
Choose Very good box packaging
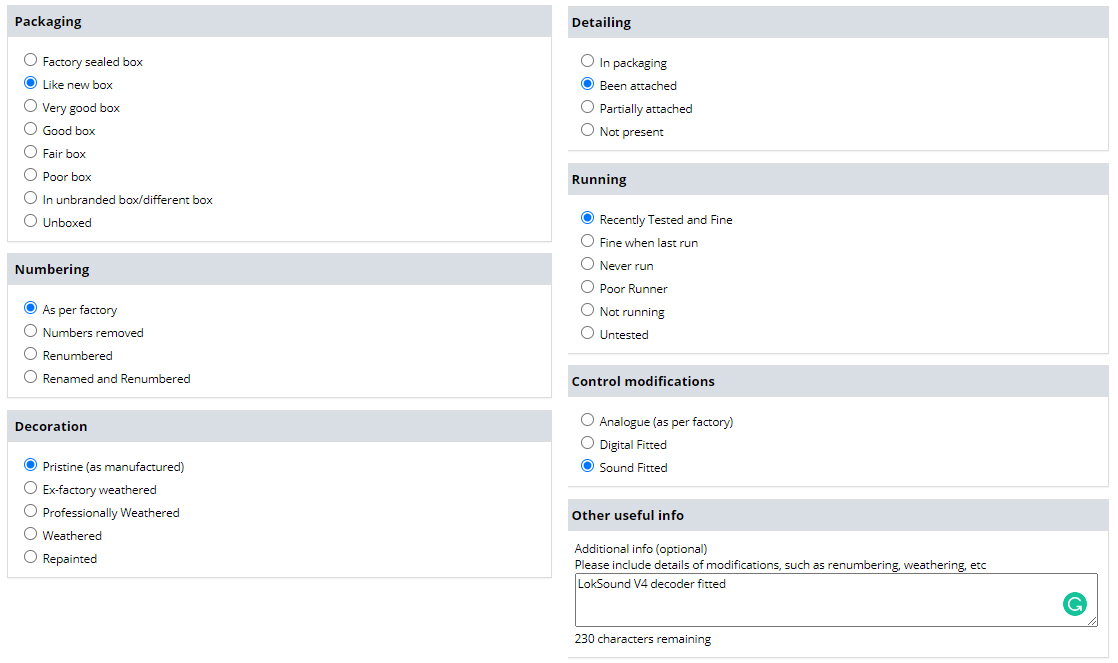pos(31,107)
